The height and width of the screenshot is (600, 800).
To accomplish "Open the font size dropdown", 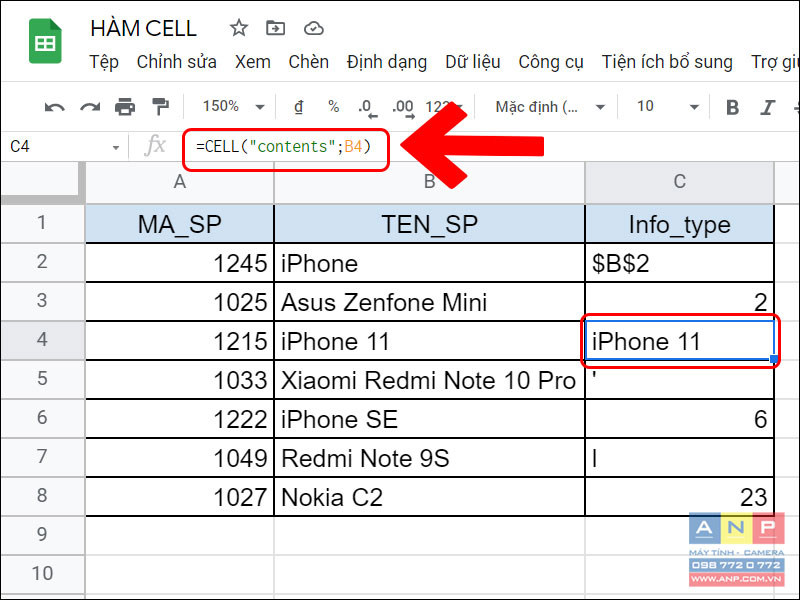I will [x=667, y=107].
